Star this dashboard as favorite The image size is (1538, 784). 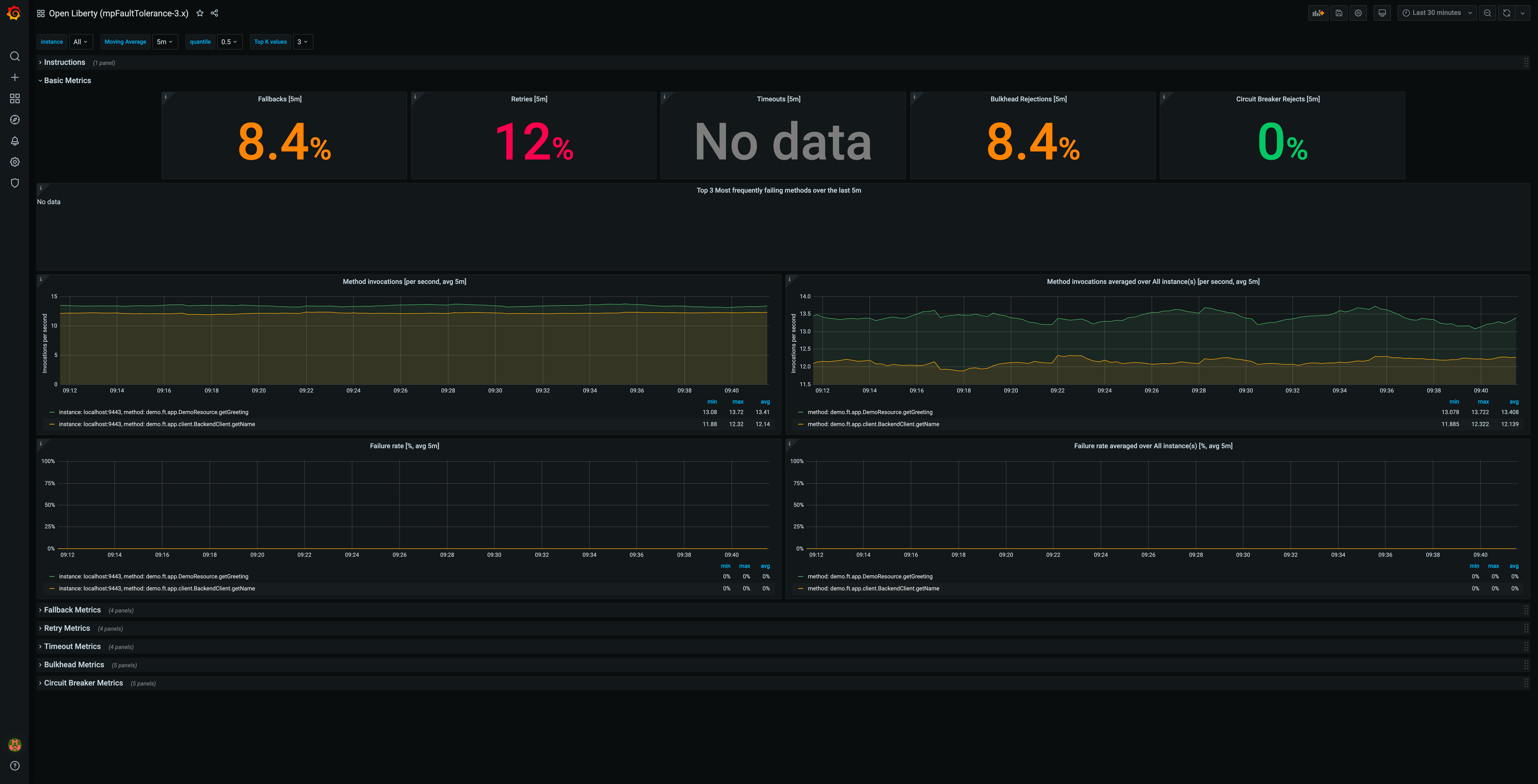(200, 13)
